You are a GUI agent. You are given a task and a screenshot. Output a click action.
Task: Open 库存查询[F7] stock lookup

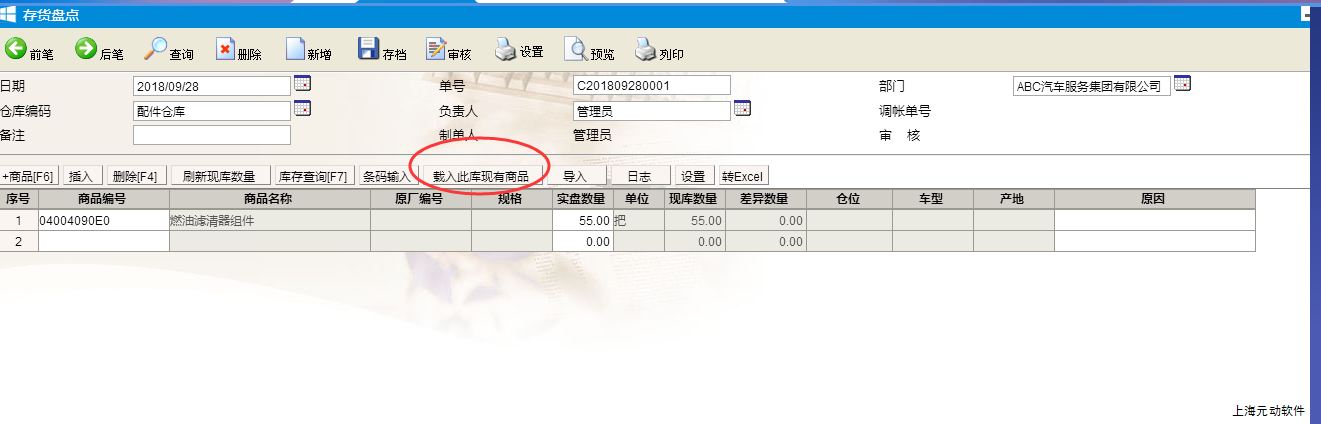[313, 176]
